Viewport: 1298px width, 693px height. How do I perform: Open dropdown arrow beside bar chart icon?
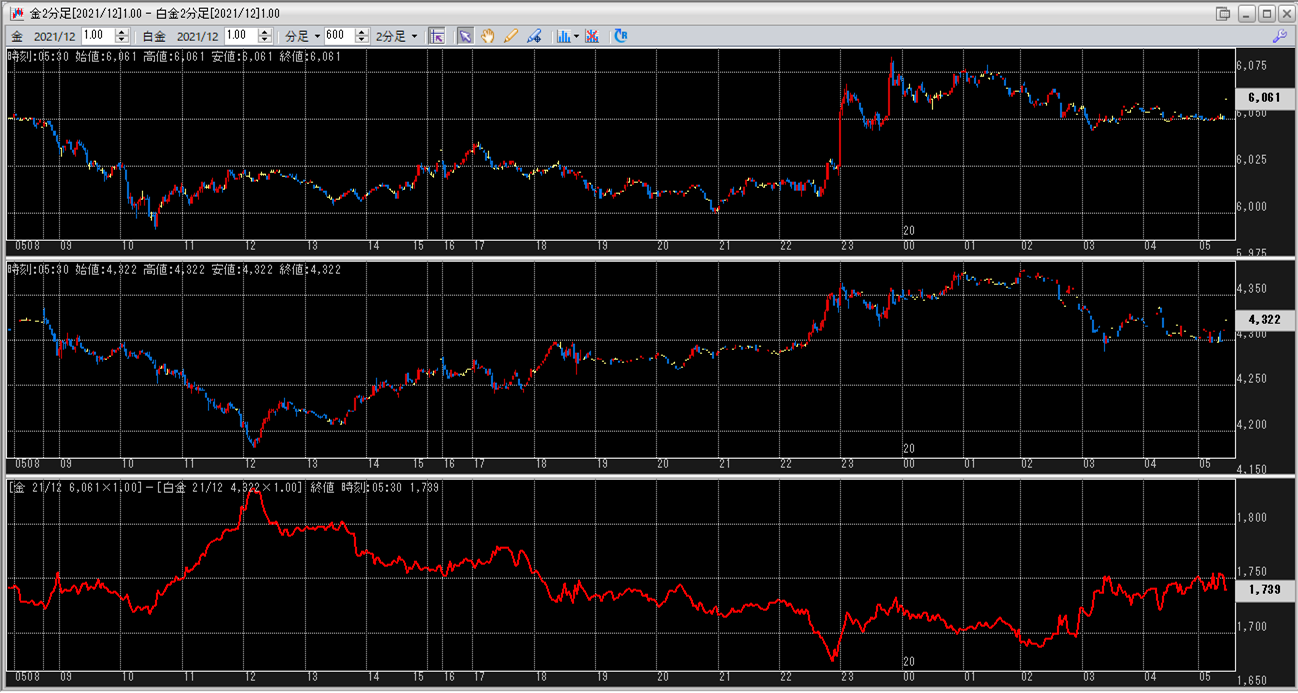pos(577,36)
